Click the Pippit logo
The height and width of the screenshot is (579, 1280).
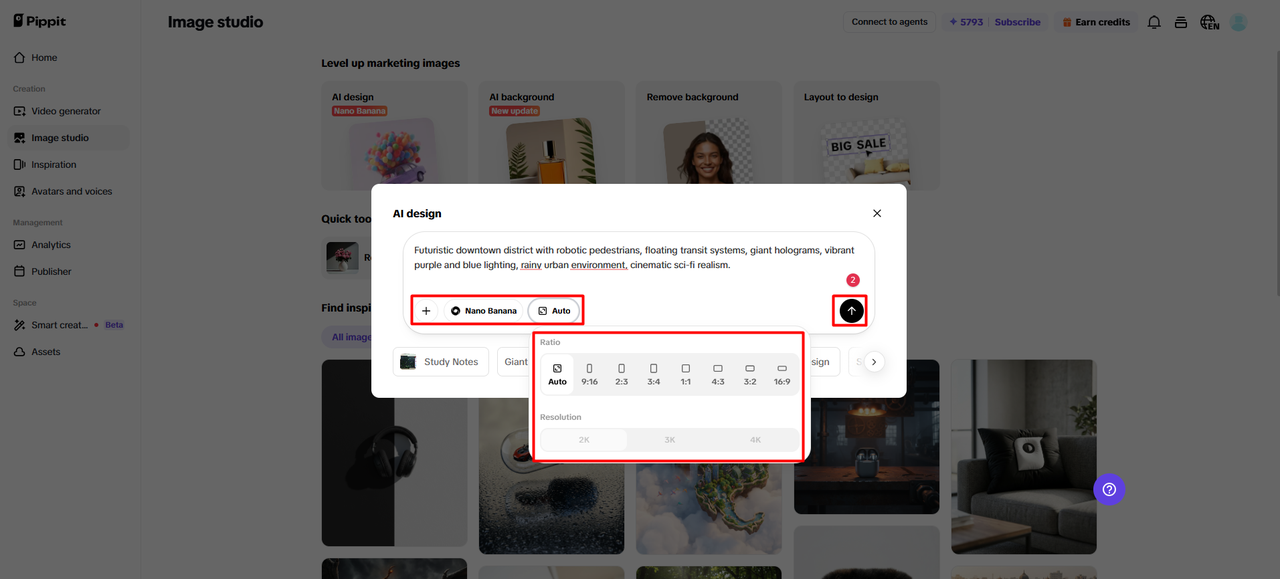(40, 21)
